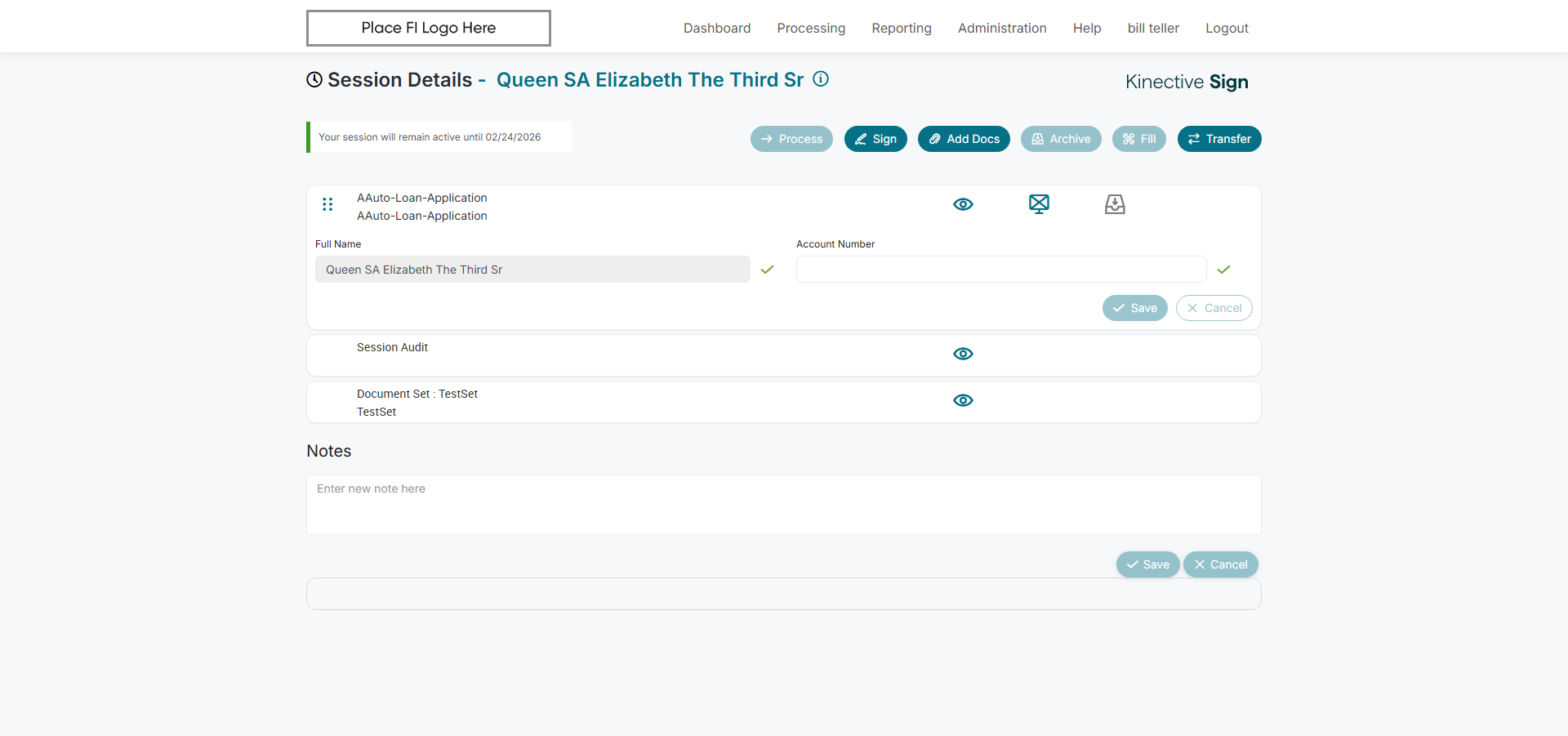Viewport: 1568px width, 736px height.
Task: Click the inbox download icon for AAuto-Loan-Application
Action: tap(1115, 204)
